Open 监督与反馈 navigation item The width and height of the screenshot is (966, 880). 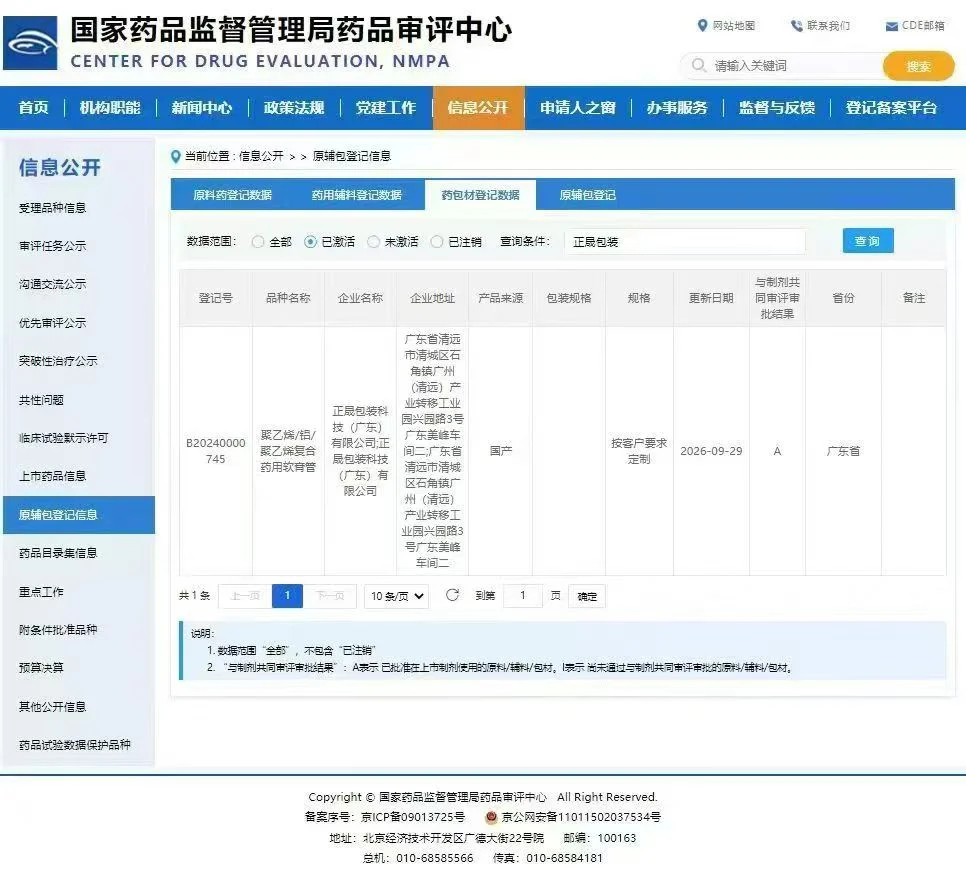coord(777,108)
